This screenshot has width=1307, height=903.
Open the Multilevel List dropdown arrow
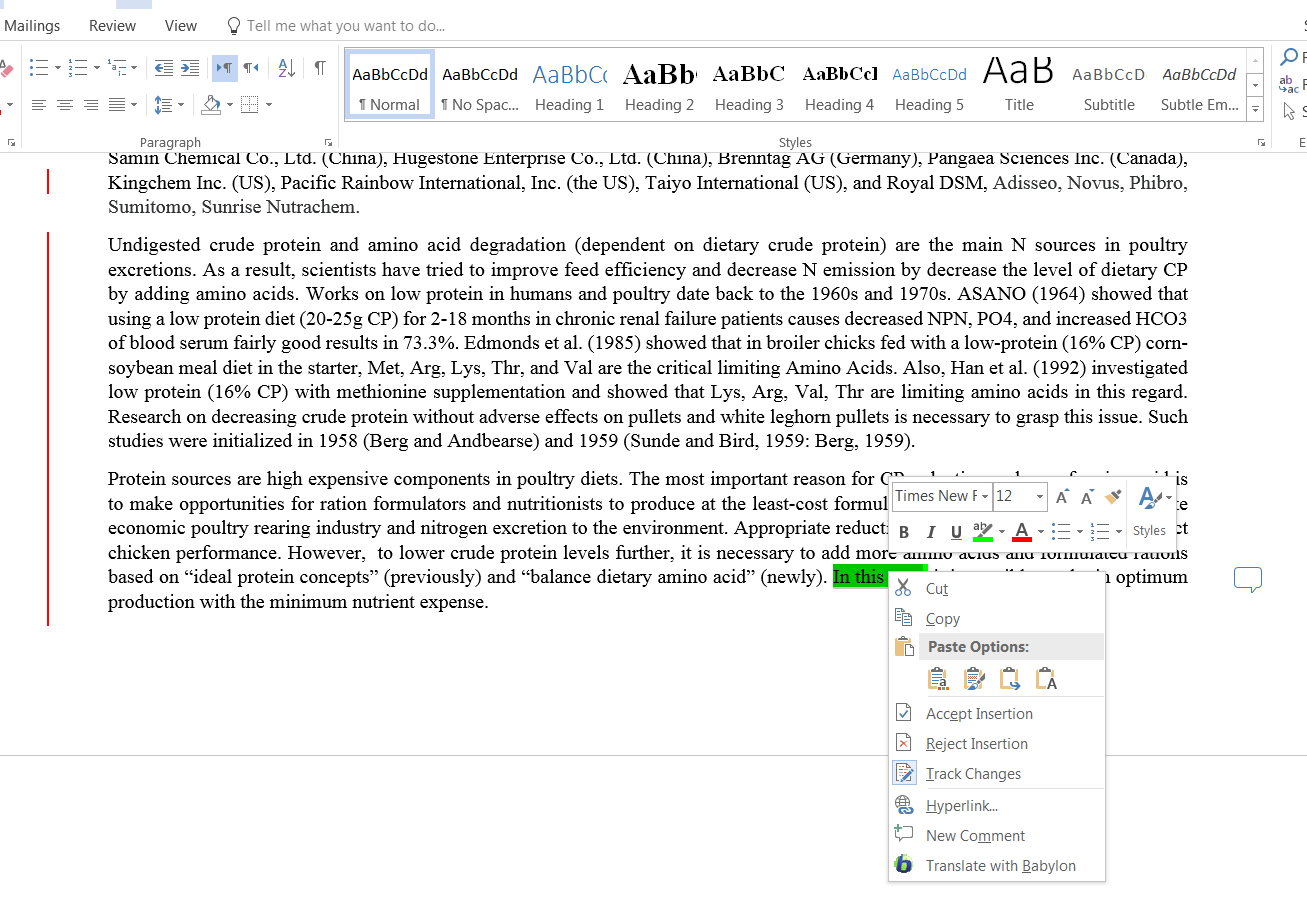coord(135,68)
